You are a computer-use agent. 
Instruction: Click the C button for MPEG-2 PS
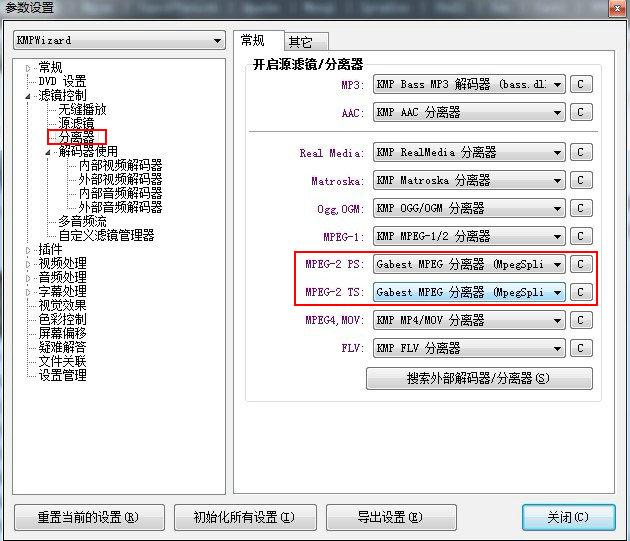pos(581,264)
